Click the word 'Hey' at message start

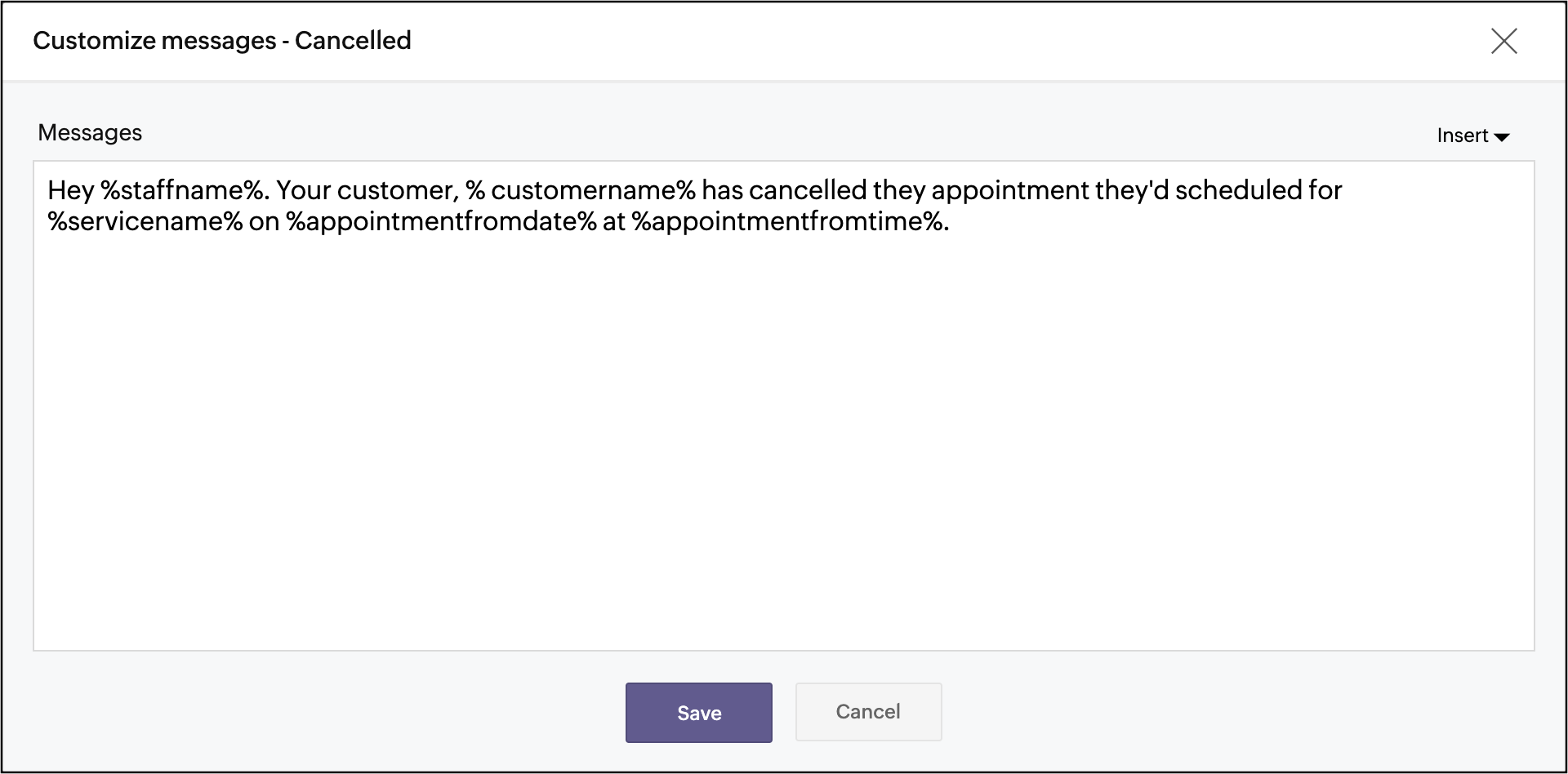click(x=70, y=190)
